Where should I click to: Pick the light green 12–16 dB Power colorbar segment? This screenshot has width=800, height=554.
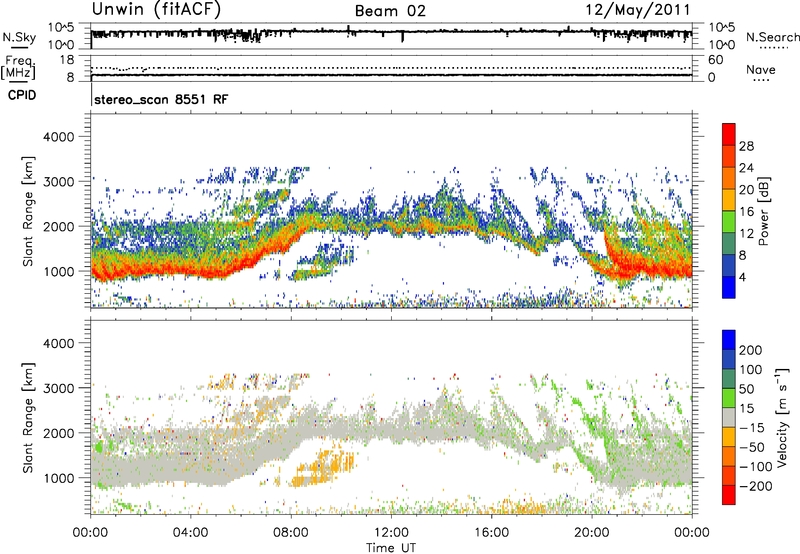(x=729, y=222)
